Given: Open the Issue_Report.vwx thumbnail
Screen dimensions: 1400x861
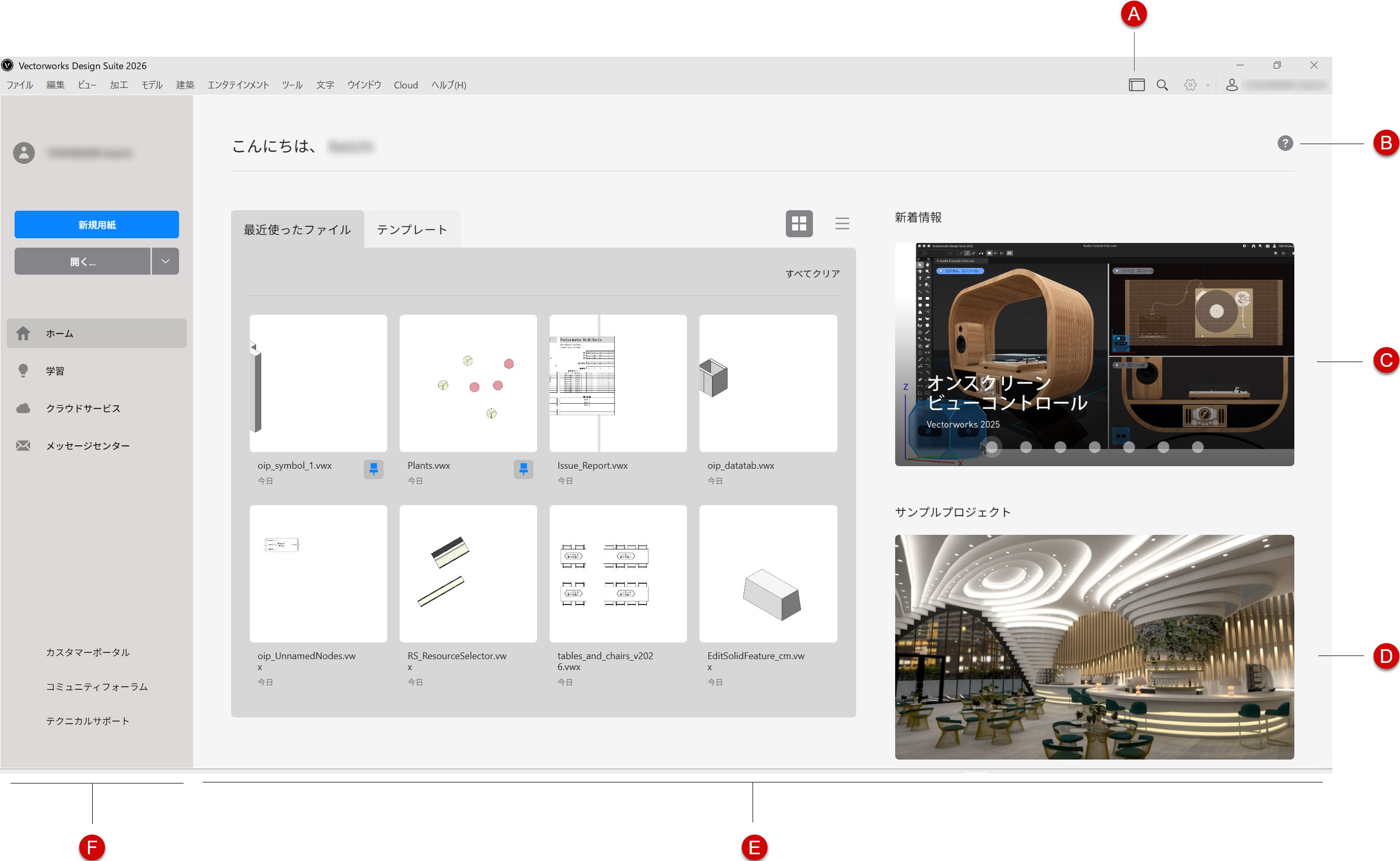Looking at the screenshot, I should coord(617,383).
